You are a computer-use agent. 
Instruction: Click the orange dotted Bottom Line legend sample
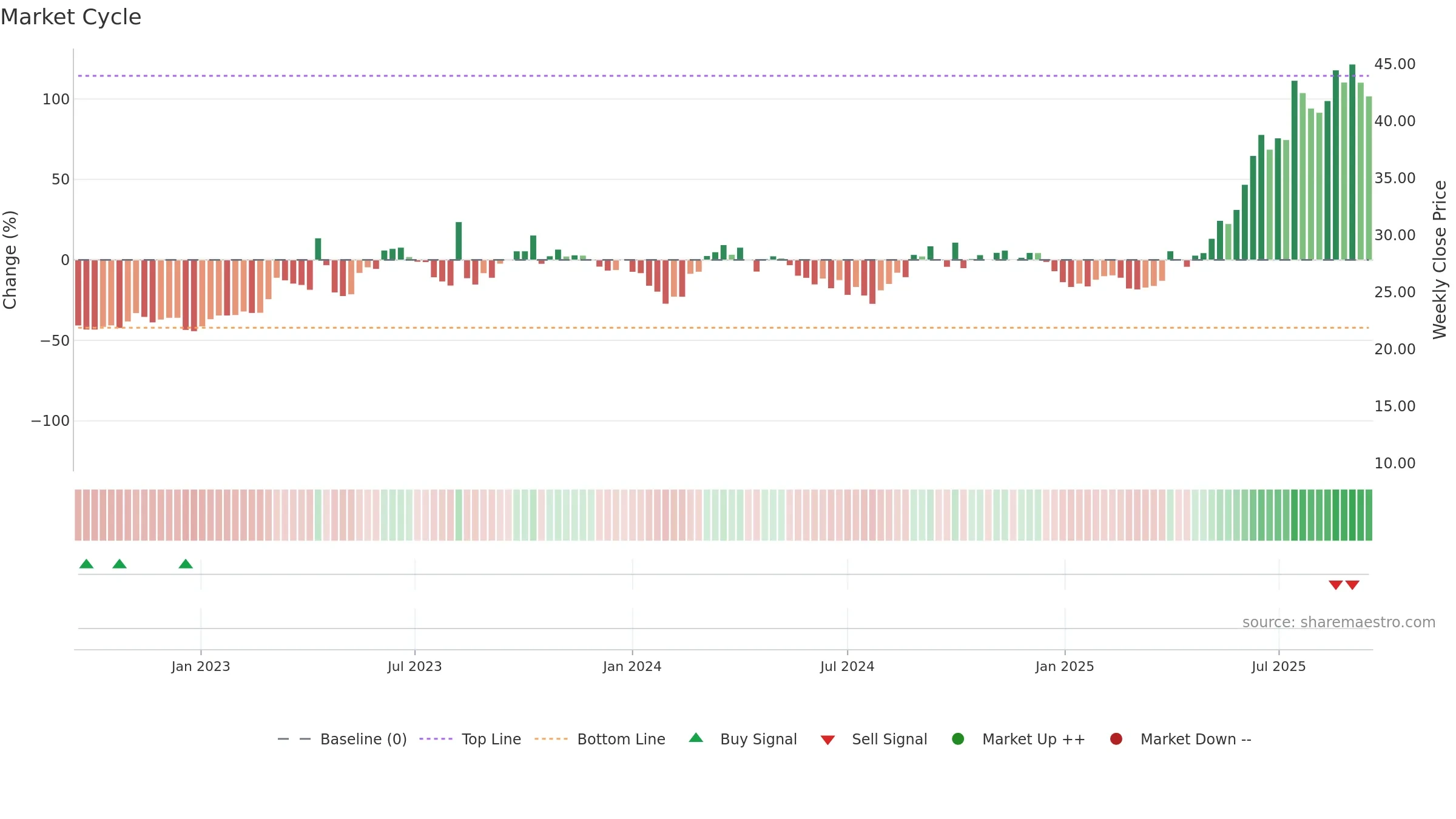click(551, 739)
